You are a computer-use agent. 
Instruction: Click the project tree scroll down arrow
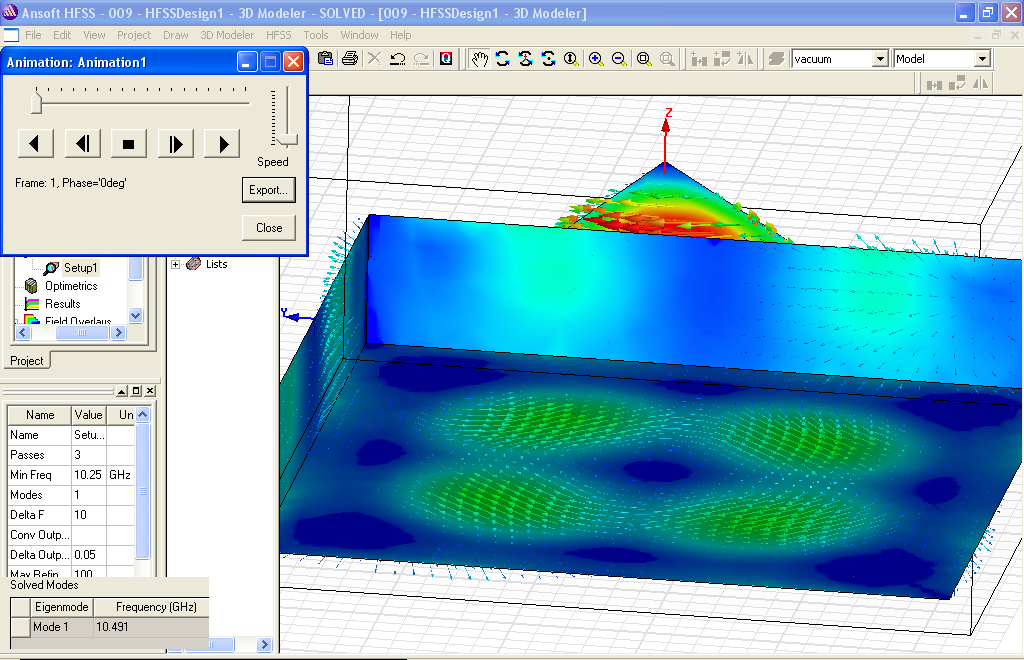[x=136, y=315]
